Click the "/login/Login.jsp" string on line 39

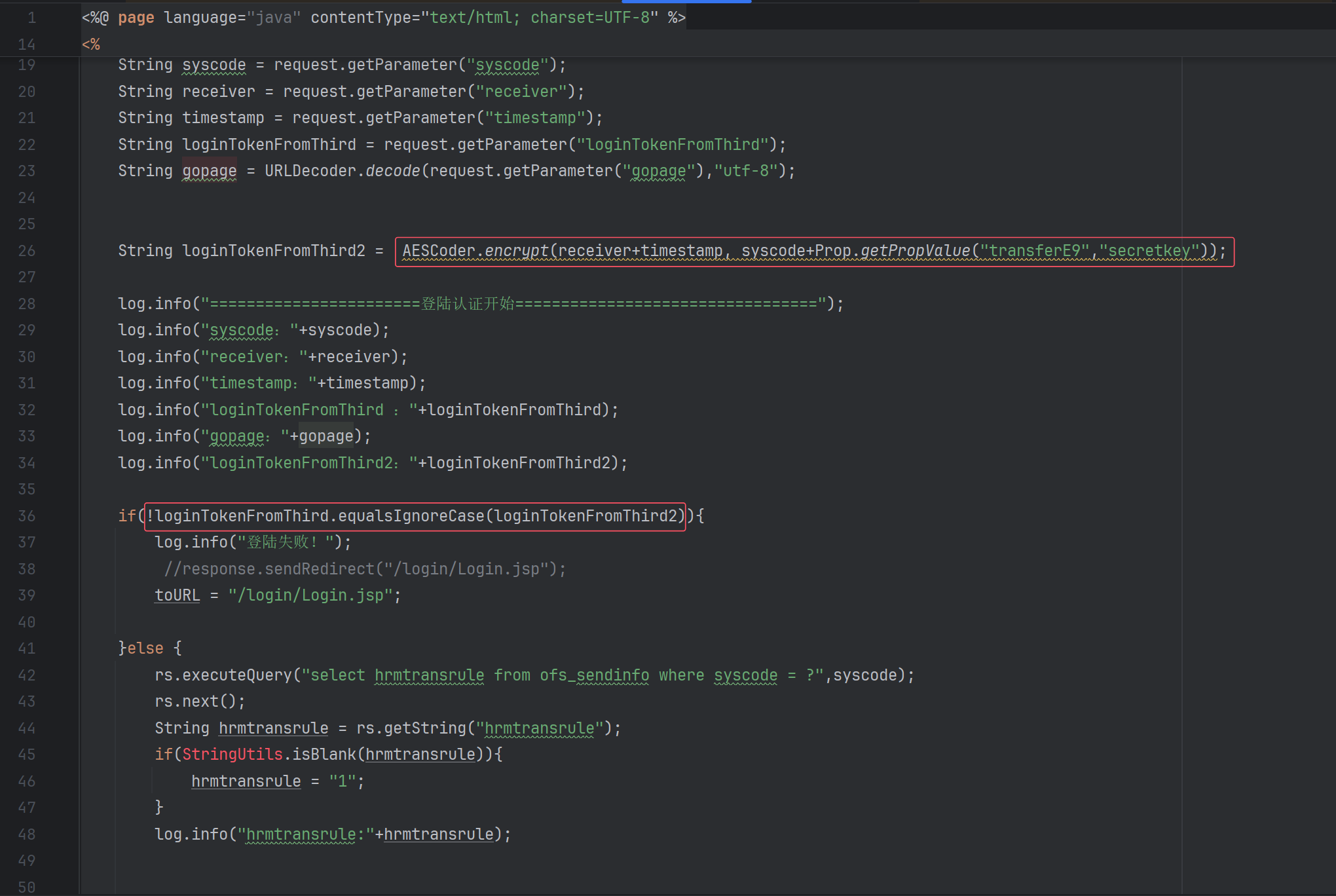pos(310,595)
